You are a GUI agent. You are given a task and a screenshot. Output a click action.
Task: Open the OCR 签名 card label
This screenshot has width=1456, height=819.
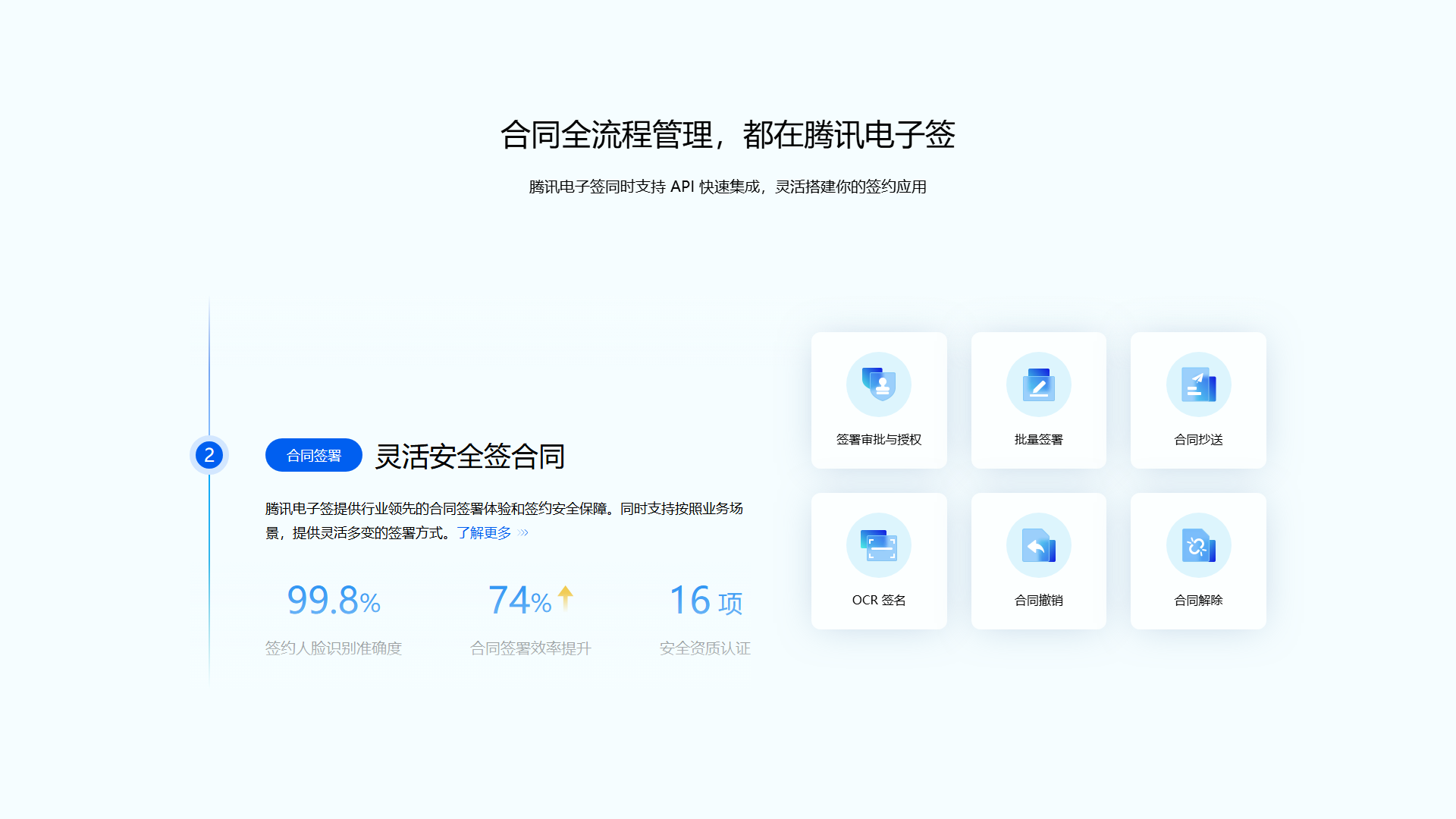879,601
